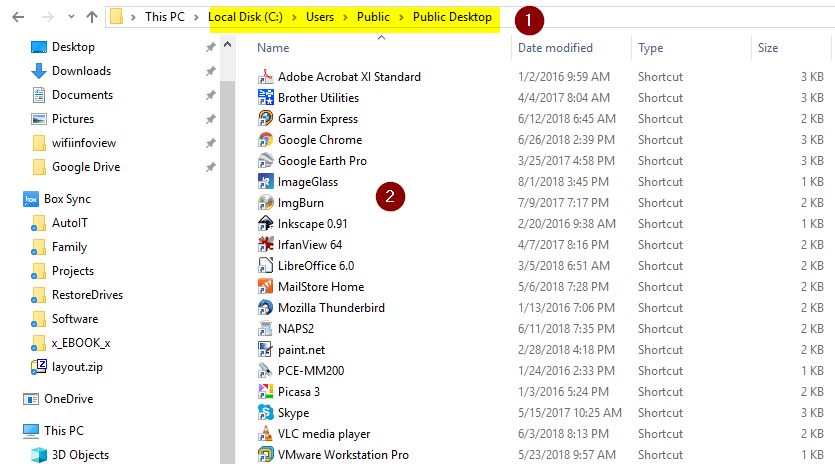Select the ImageGlass shortcut icon
The height and width of the screenshot is (464, 835).
(265, 182)
